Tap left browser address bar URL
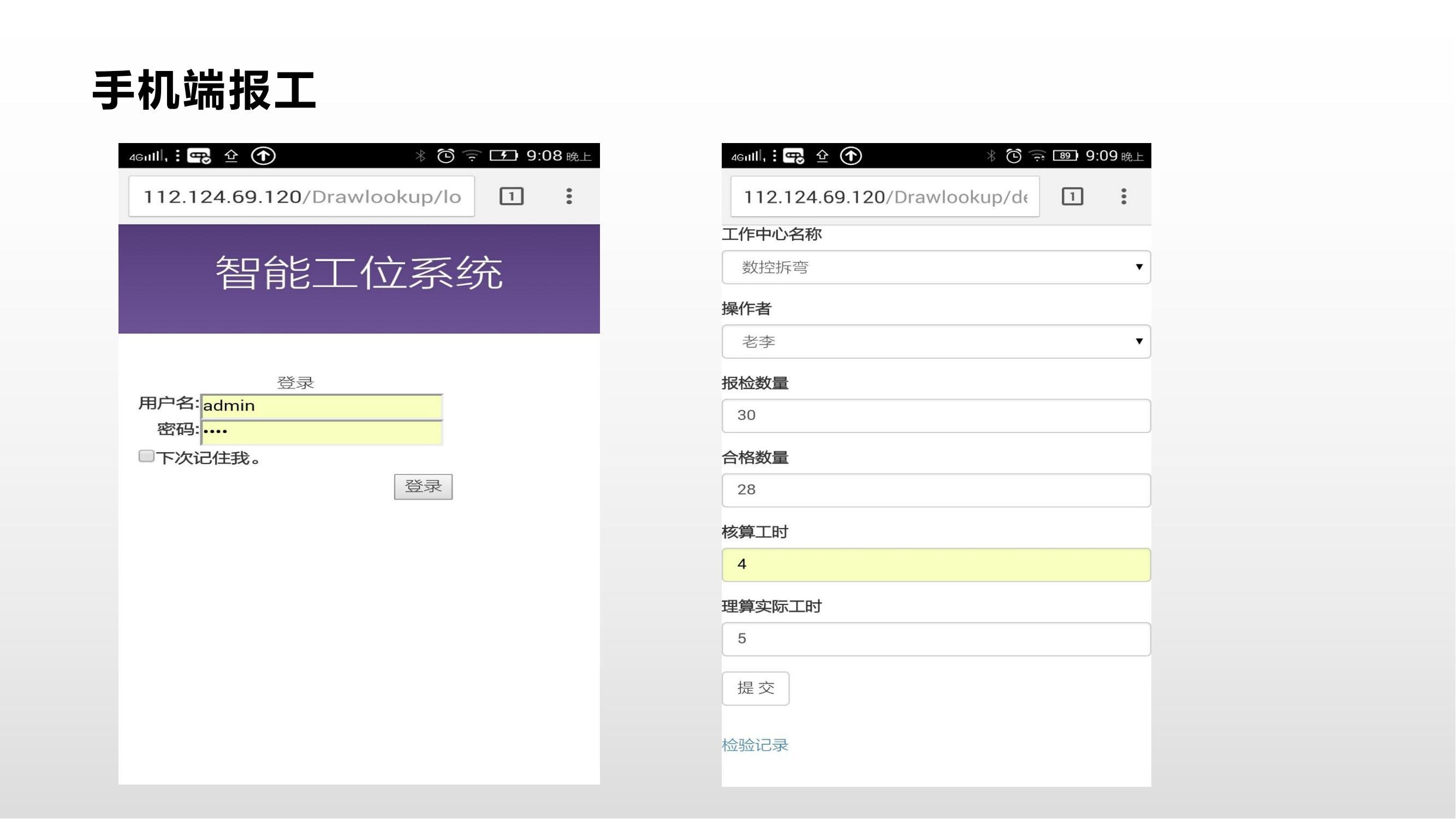 click(x=302, y=197)
